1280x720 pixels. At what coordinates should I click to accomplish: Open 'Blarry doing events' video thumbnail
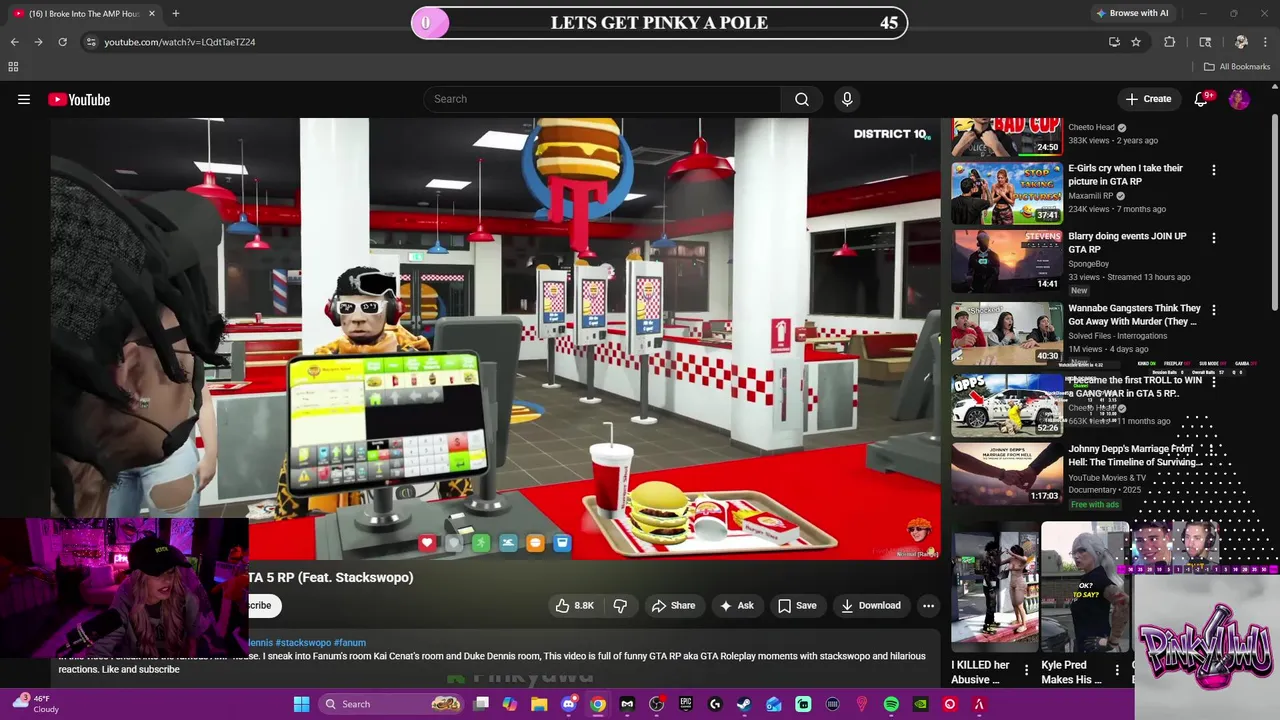click(x=1007, y=261)
